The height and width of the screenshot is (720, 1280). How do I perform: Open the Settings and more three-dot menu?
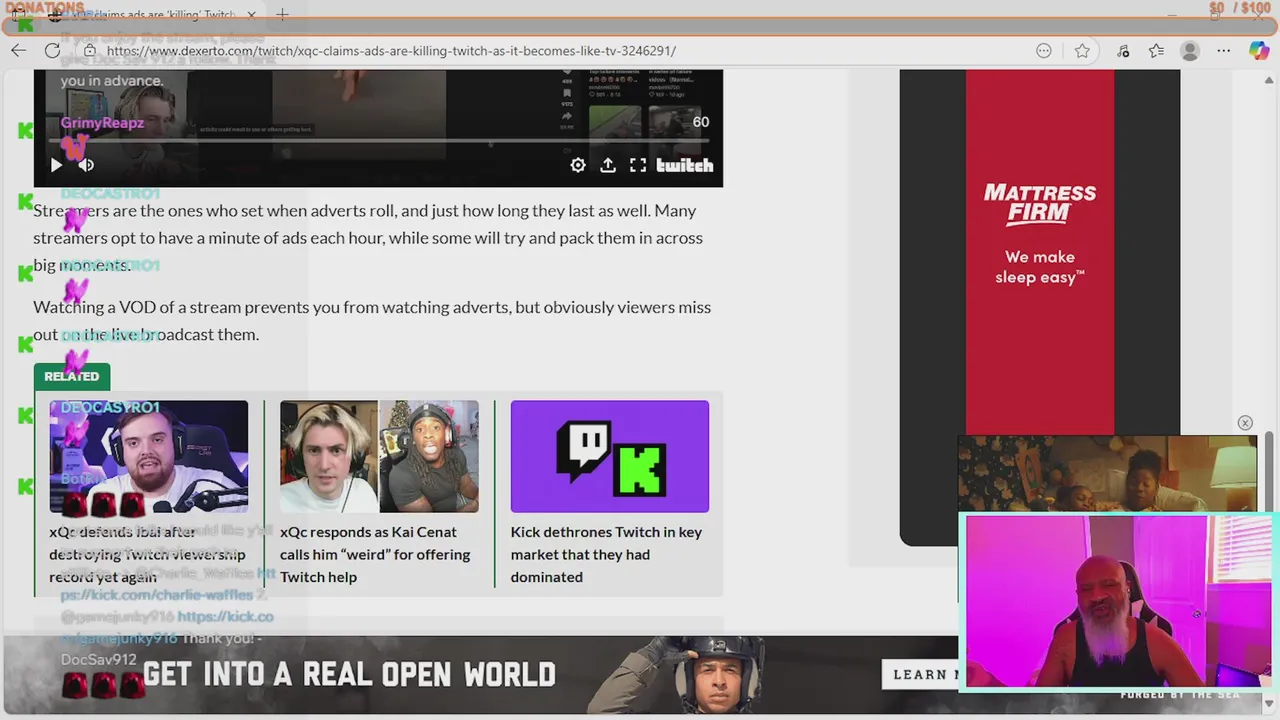click(1224, 50)
